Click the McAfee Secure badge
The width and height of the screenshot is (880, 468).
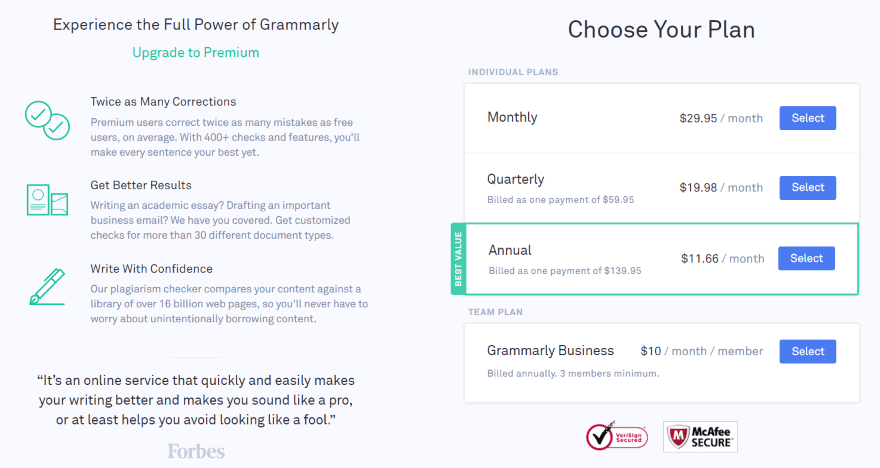click(x=700, y=437)
